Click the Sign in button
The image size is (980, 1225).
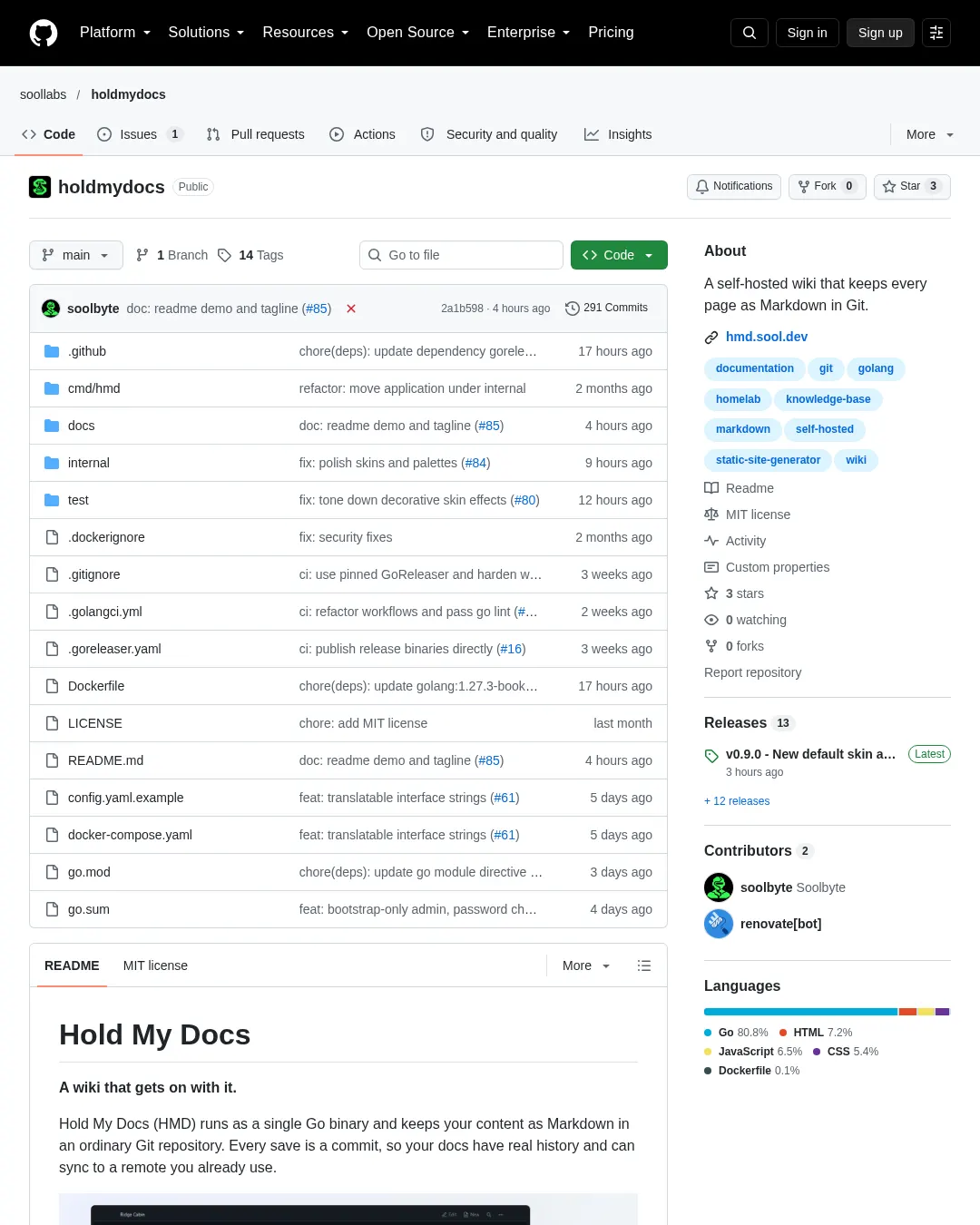point(807,33)
